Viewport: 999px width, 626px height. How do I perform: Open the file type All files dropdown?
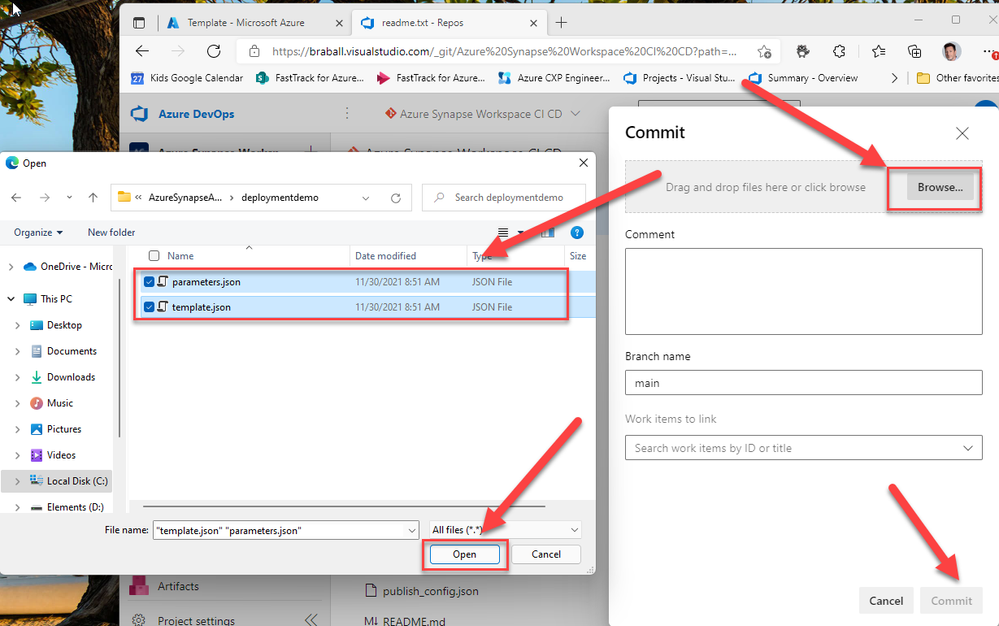(505, 530)
